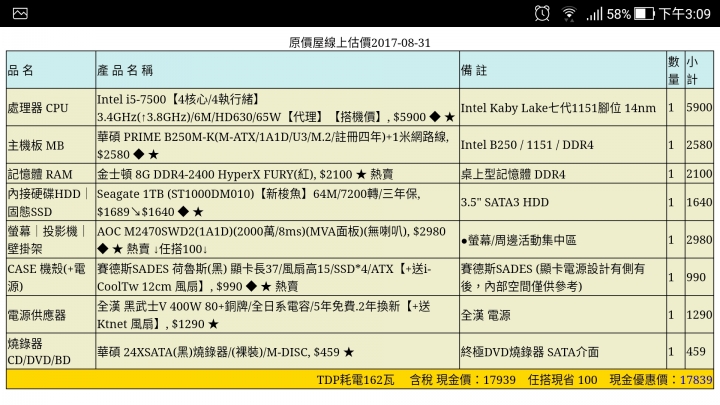The height and width of the screenshot is (405, 720).
Task: Click the motherboard subtotal 2580
Action: [x=699, y=145]
